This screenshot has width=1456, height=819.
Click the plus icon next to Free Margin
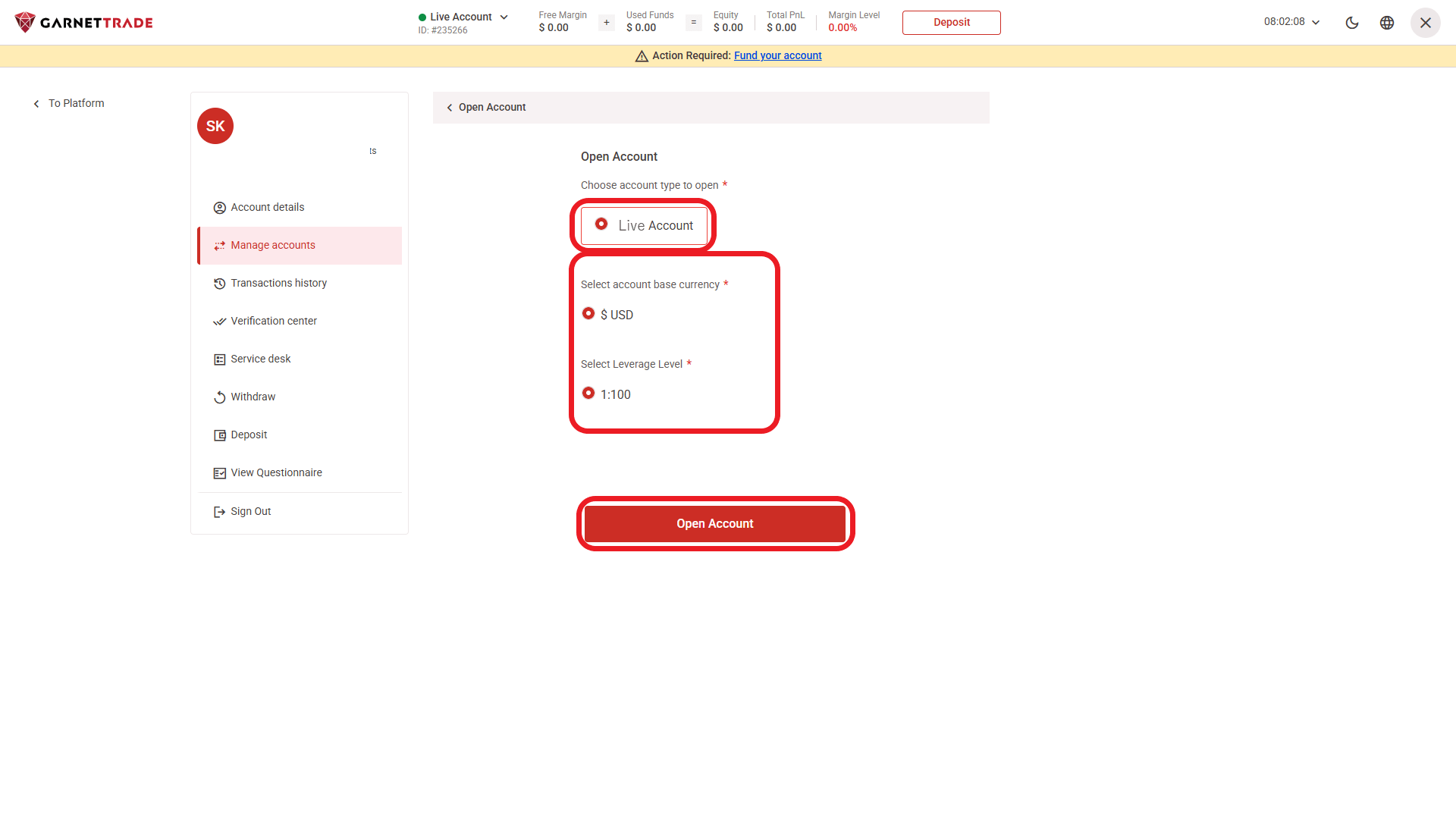607,23
